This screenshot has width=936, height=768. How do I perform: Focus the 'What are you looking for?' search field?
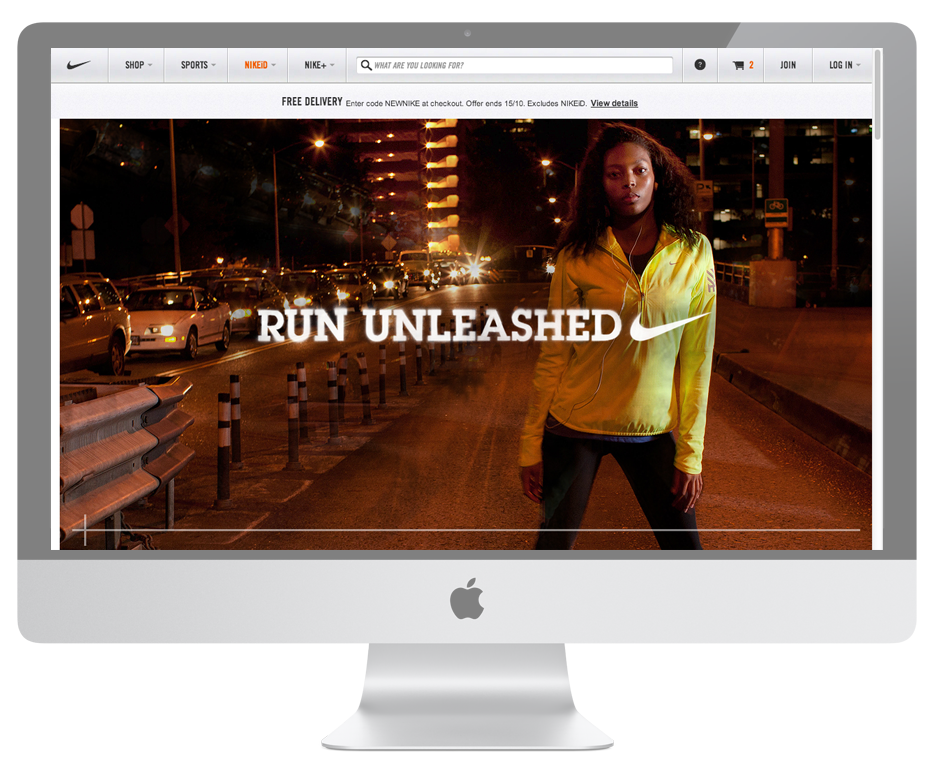pos(515,65)
